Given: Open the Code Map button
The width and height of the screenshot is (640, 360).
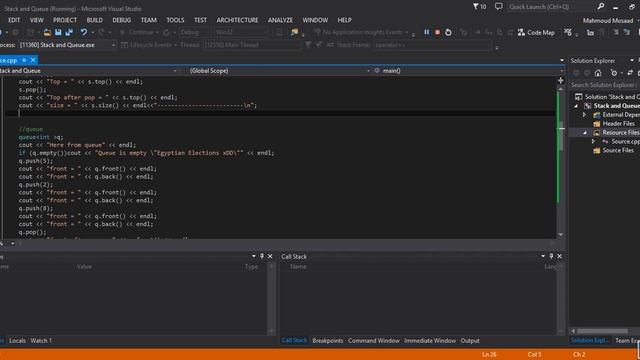Looking at the screenshot, I should coord(536,32).
